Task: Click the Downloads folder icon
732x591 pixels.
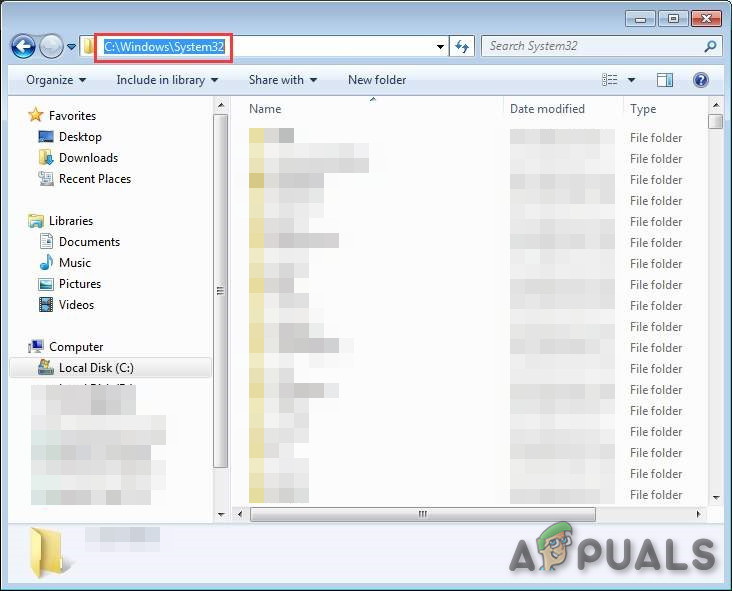Action: (x=46, y=157)
